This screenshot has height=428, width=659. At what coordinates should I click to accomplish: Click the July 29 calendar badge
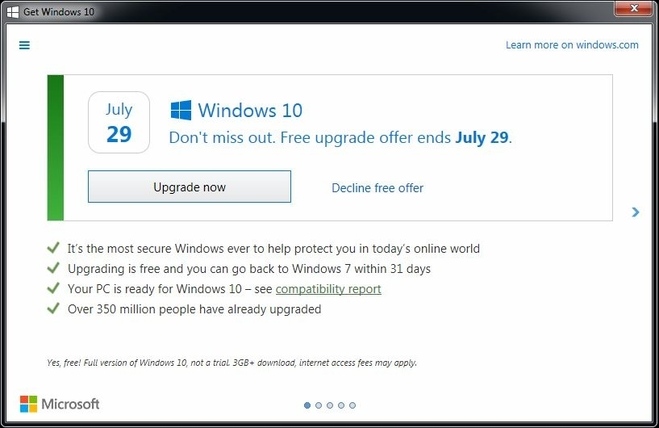(119, 122)
